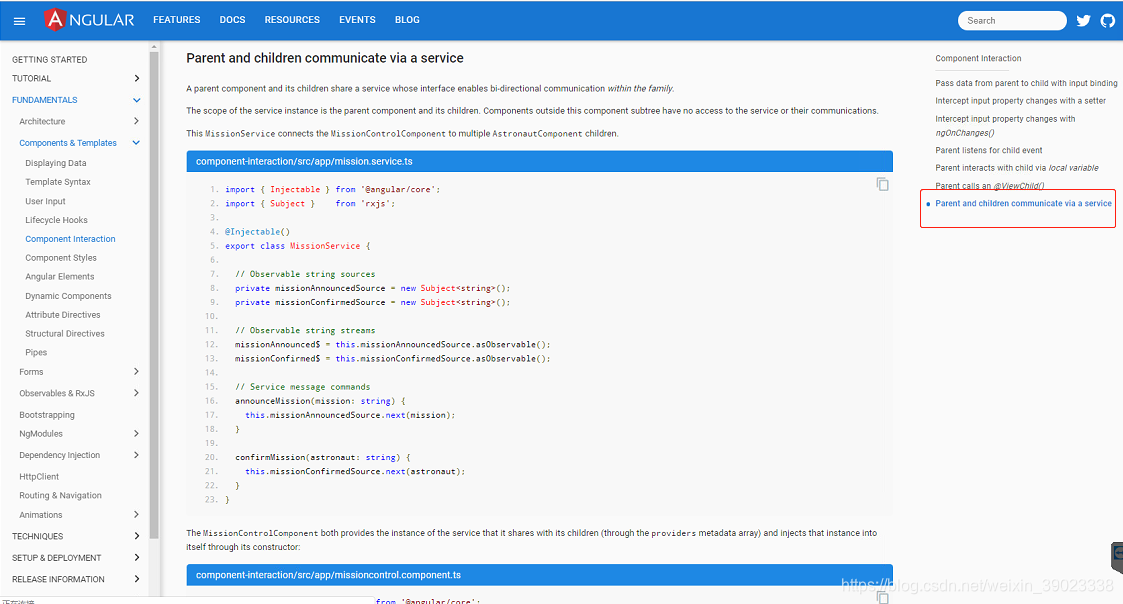This screenshot has height=604, width=1123.
Task: Open Template Syntax in sidebar
Action: [58, 182]
